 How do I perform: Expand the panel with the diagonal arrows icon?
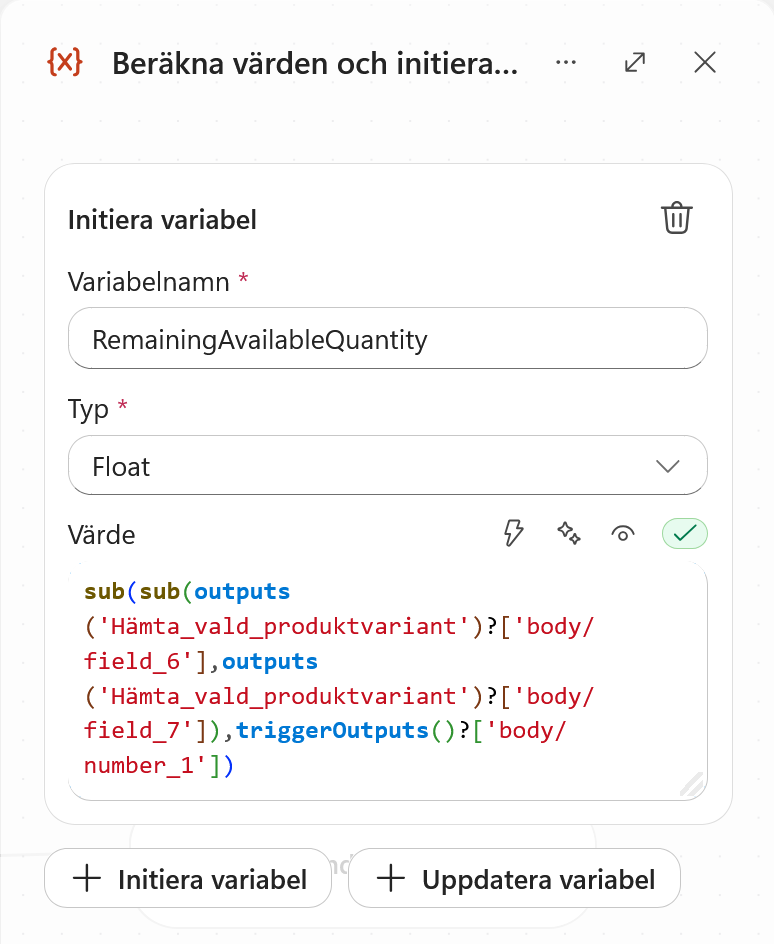click(x=635, y=62)
